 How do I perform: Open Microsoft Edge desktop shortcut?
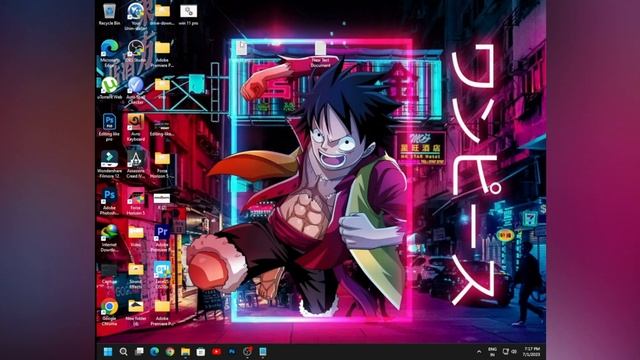click(x=109, y=53)
